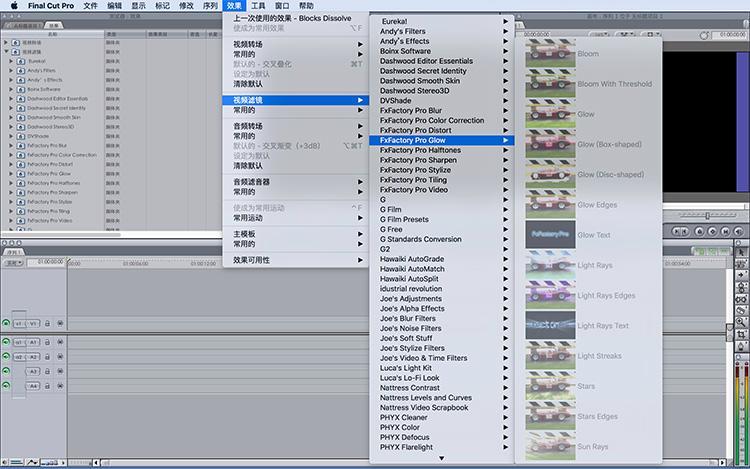Open the 文件 menu in menu bar
This screenshot has height=469, width=750.
point(90,6)
